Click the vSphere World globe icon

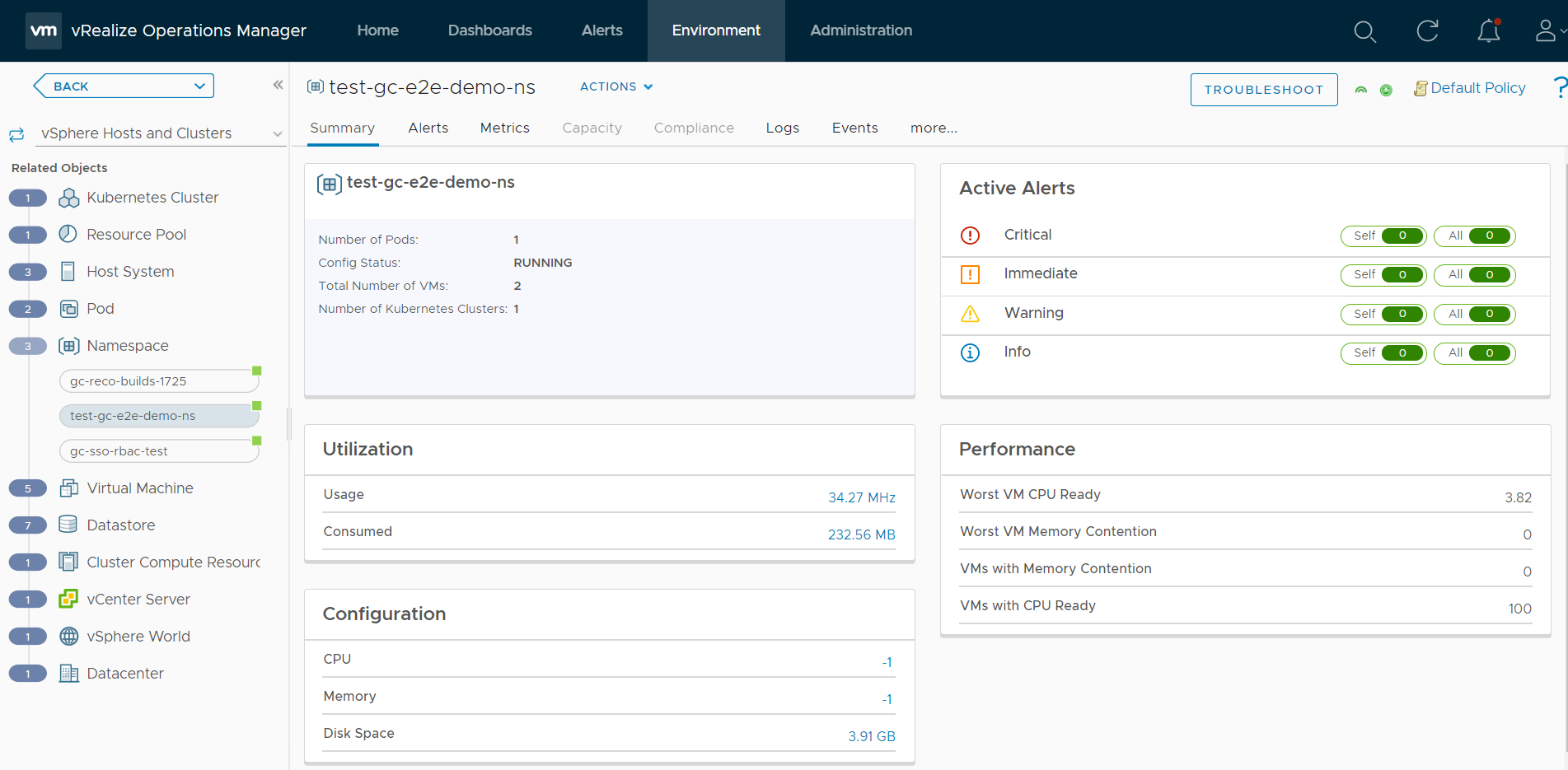(69, 637)
